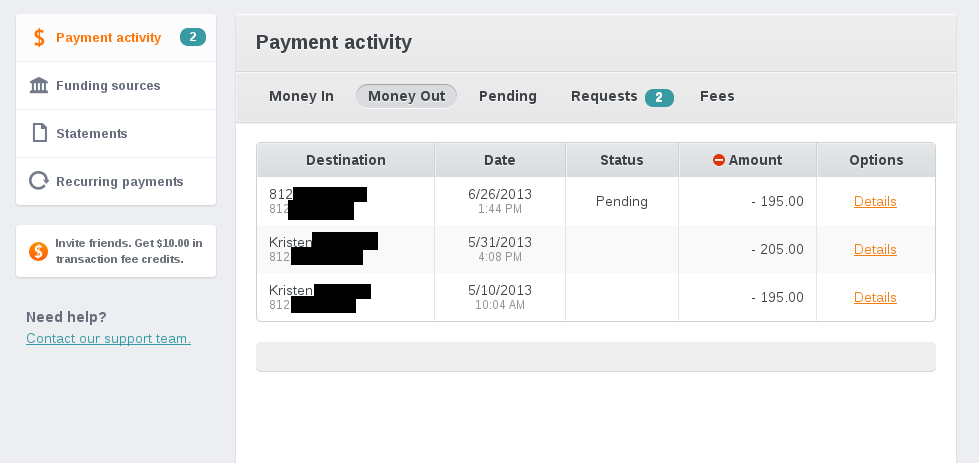Image resolution: width=979 pixels, height=463 pixels.
Task: Contact our support team link
Action: tap(109, 339)
